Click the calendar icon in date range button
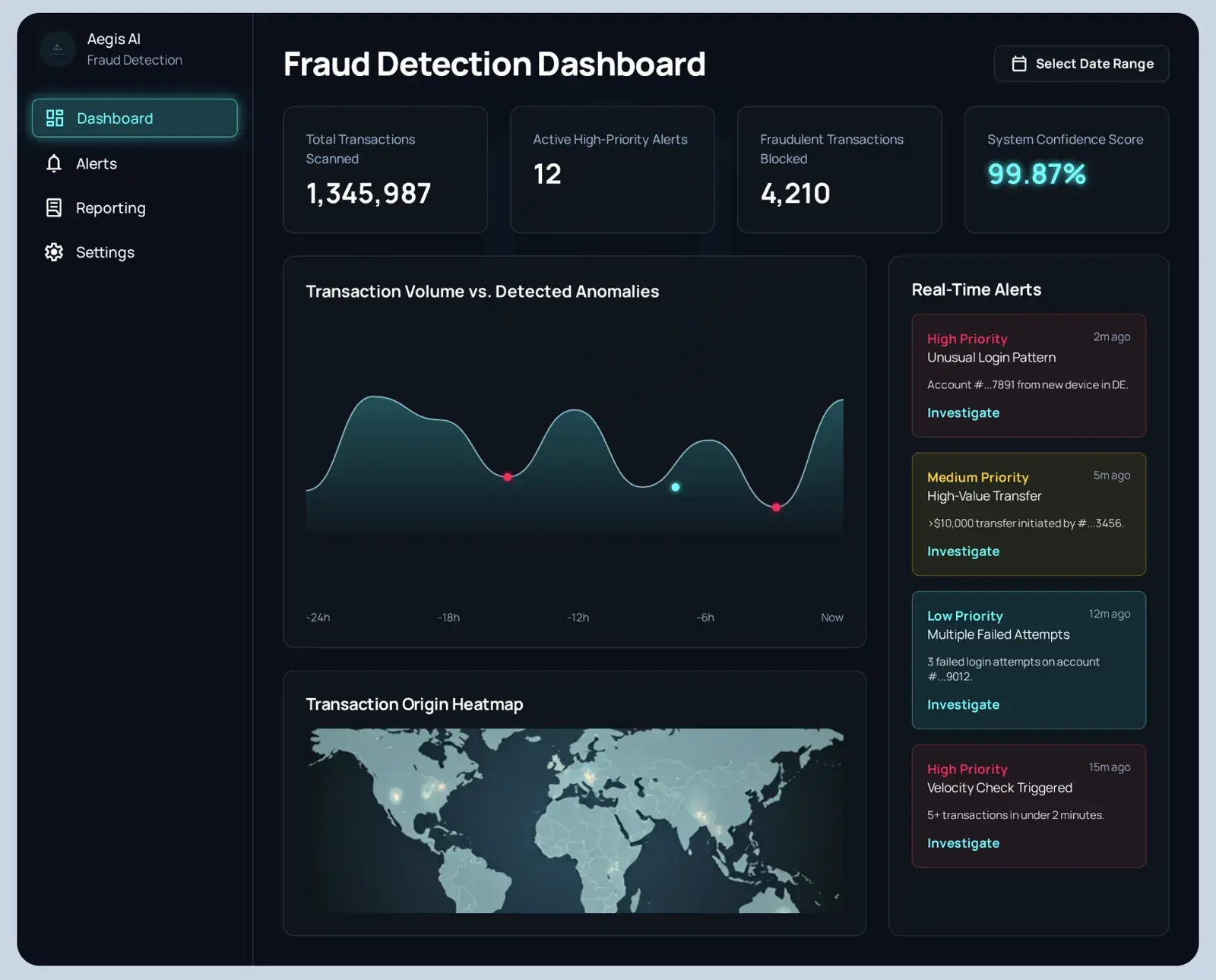Image resolution: width=1216 pixels, height=980 pixels. coord(1019,64)
